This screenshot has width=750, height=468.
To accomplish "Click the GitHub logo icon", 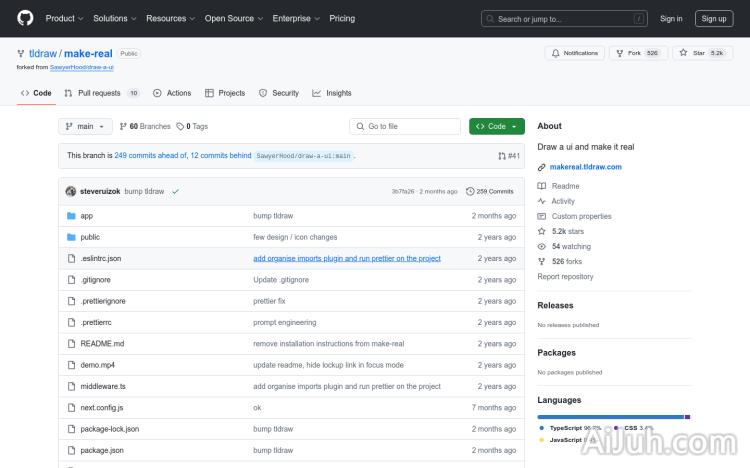I will coord(25,18).
